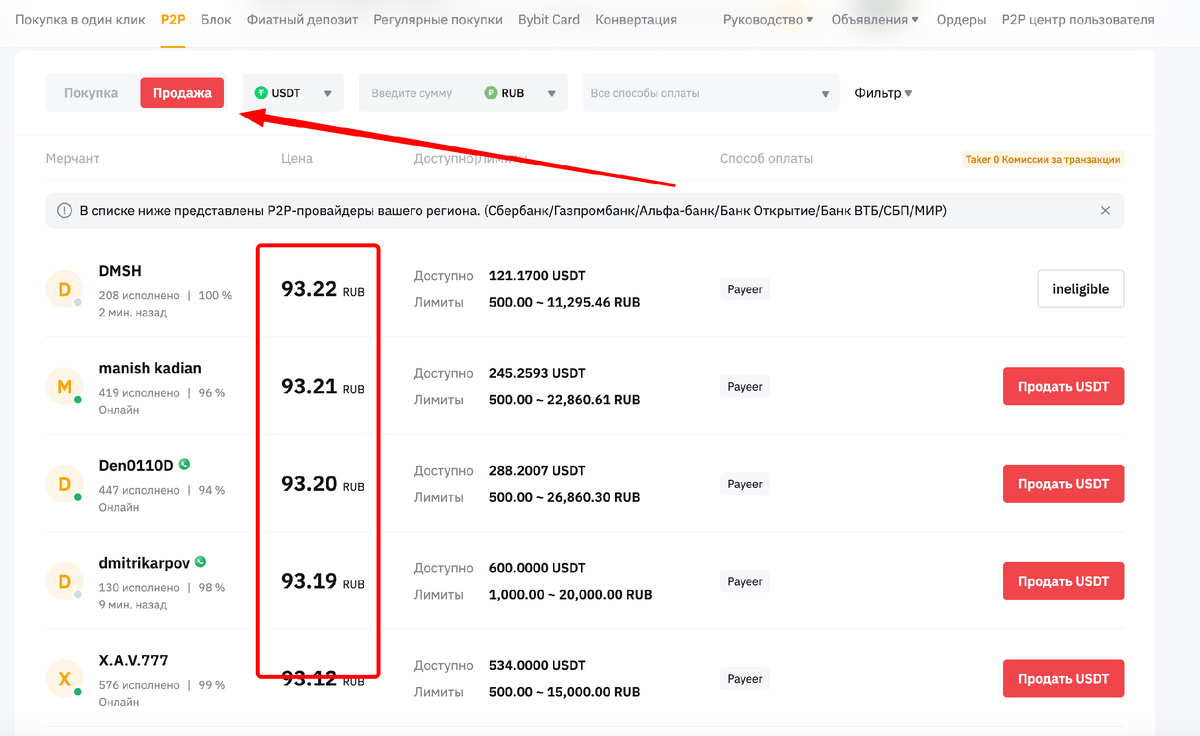Click manish kadian merchant avatar

pos(65,387)
